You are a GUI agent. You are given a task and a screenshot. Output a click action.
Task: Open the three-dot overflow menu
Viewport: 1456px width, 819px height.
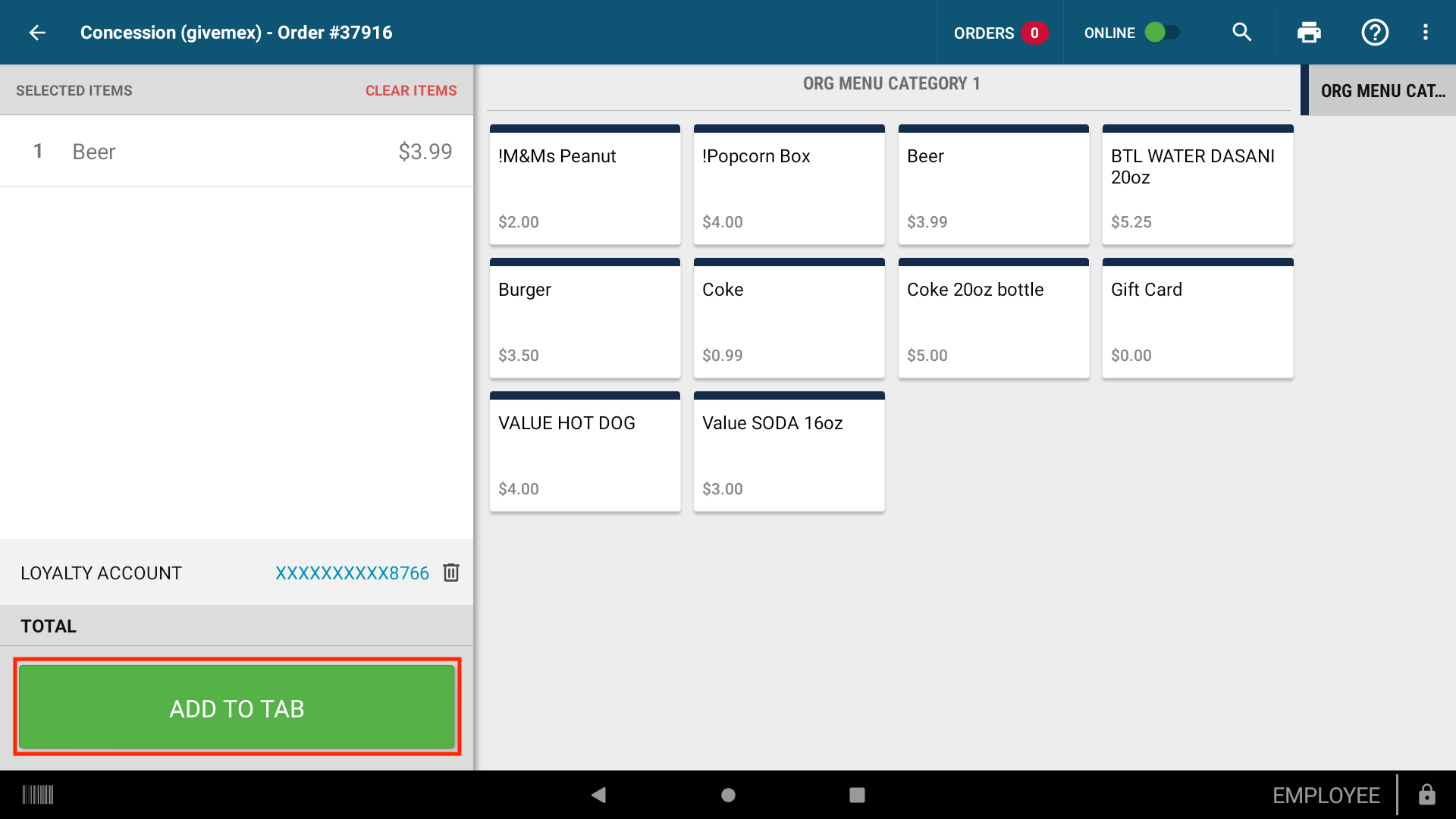[1426, 33]
